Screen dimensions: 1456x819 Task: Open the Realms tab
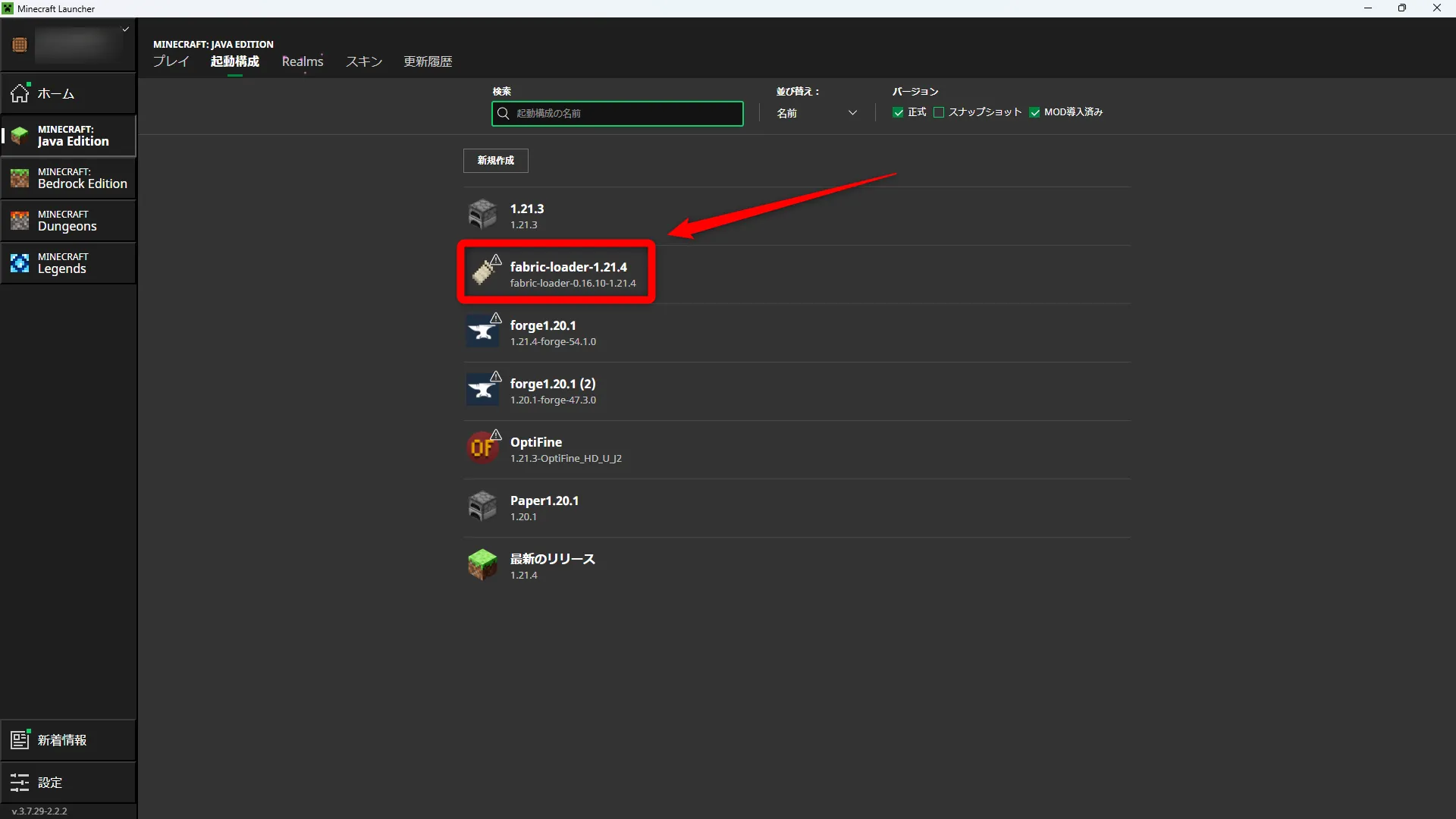[x=303, y=61]
